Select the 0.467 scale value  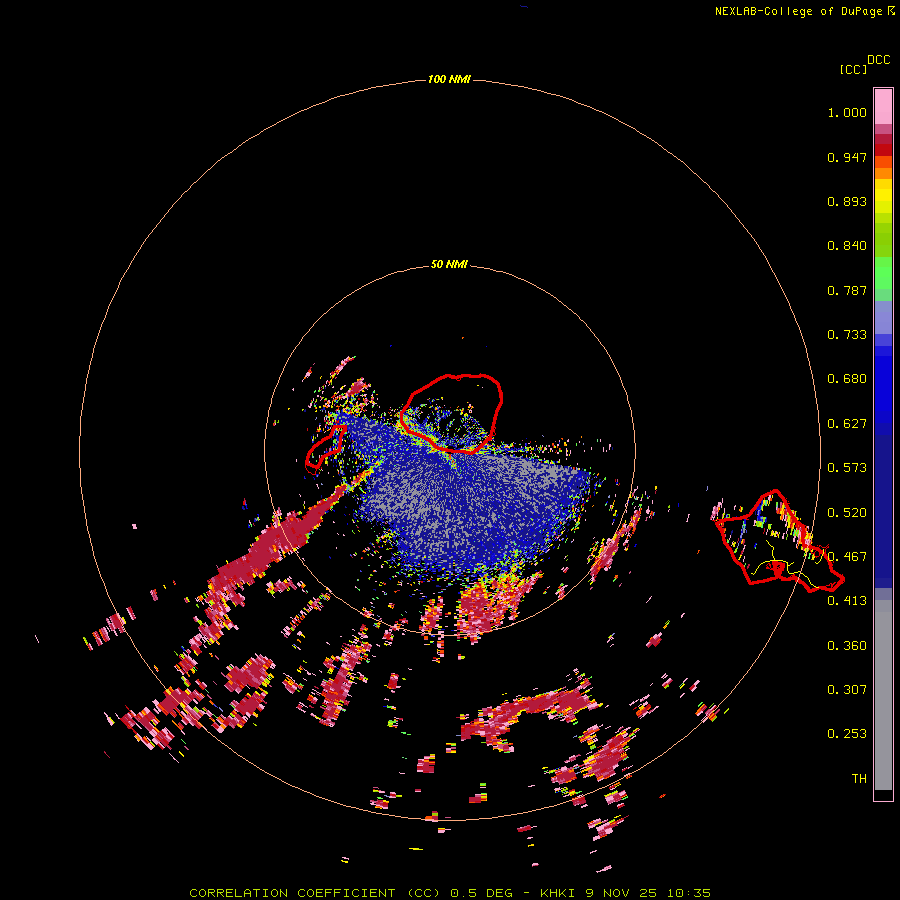(847, 556)
